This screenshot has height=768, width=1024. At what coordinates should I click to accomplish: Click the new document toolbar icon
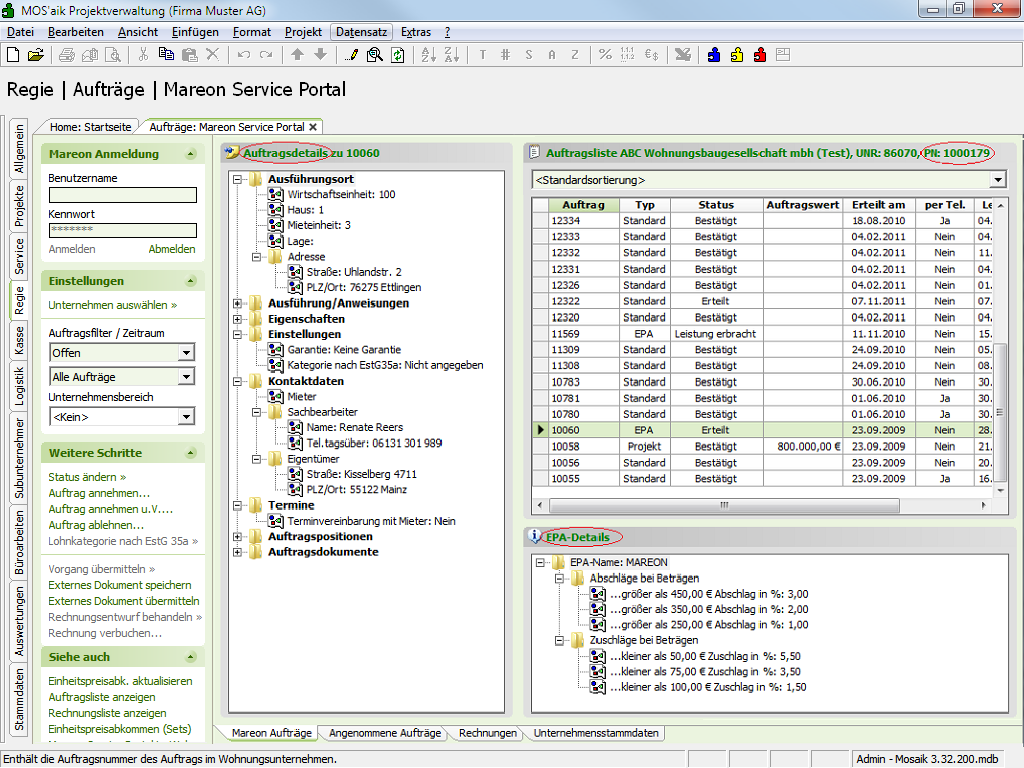coord(13,55)
